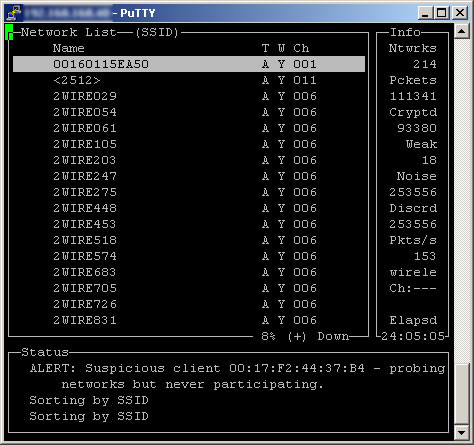Select the 00160115EA50 network row
The height and width of the screenshot is (445, 474).
189,64
